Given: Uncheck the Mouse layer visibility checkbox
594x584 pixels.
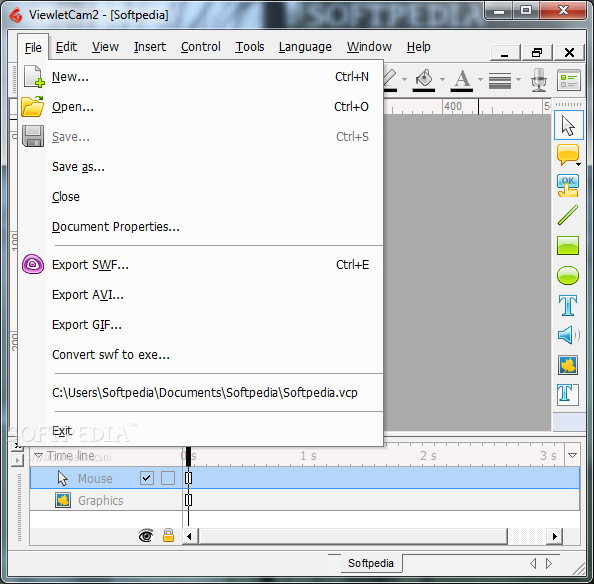Looking at the screenshot, I should 147,478.
